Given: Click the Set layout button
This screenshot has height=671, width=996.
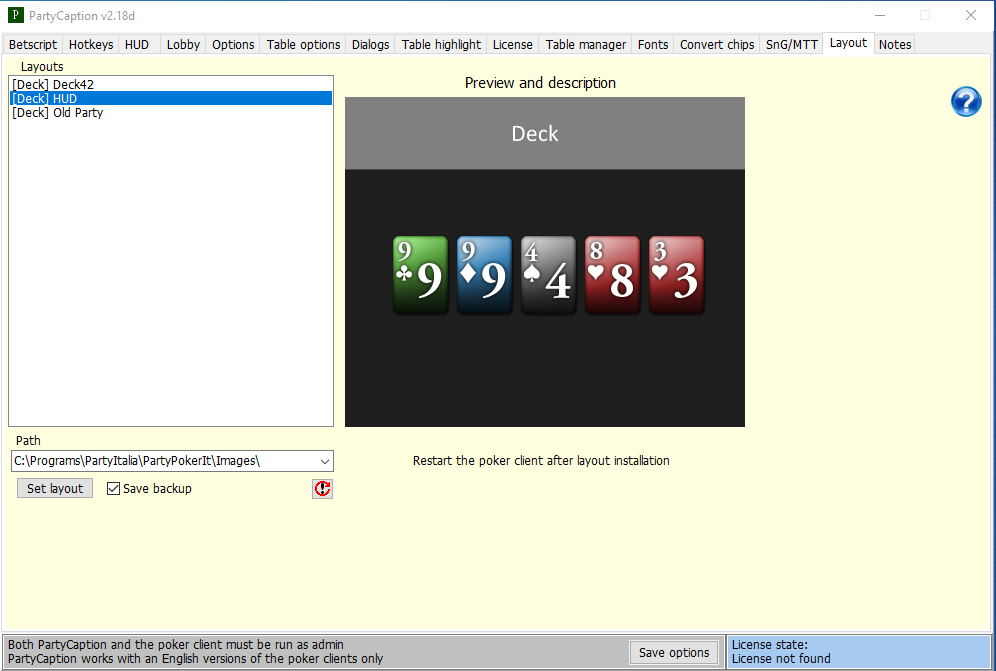Looking at the screenshot, I should (x=55, y=488).
